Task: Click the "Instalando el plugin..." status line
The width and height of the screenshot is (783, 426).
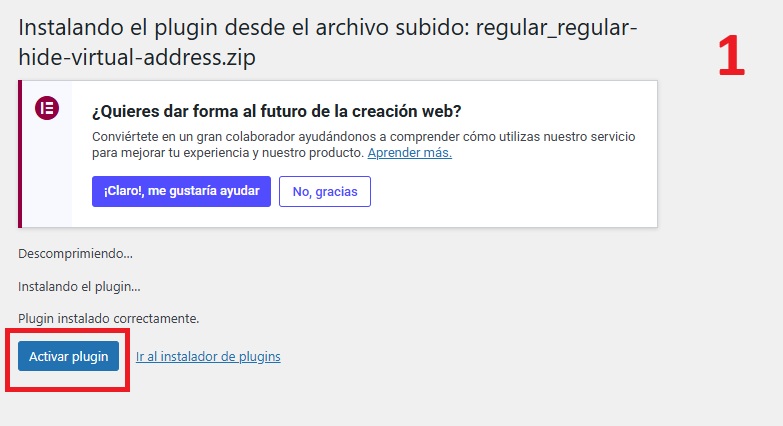Action: (x=79, y=286)
